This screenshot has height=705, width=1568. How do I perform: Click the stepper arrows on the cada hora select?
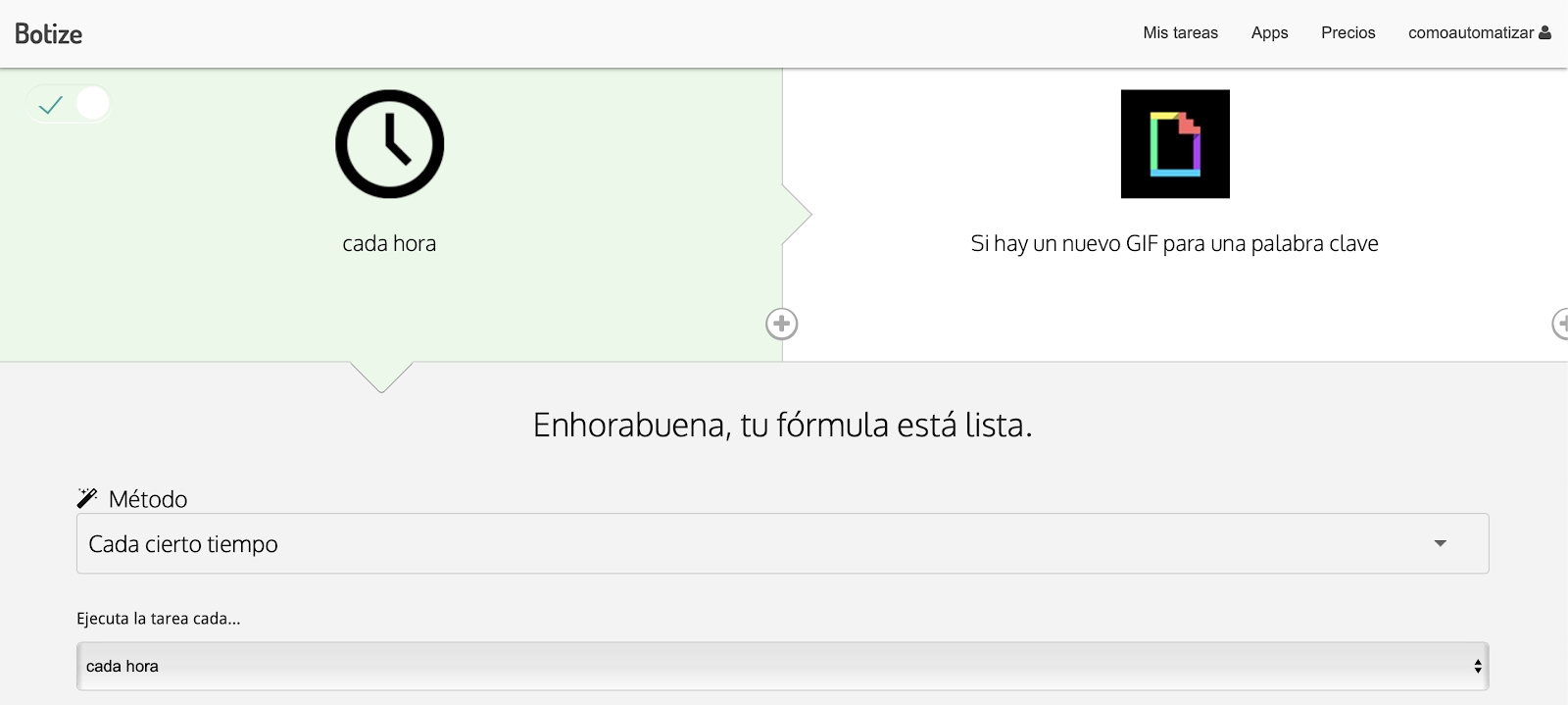1478,667
